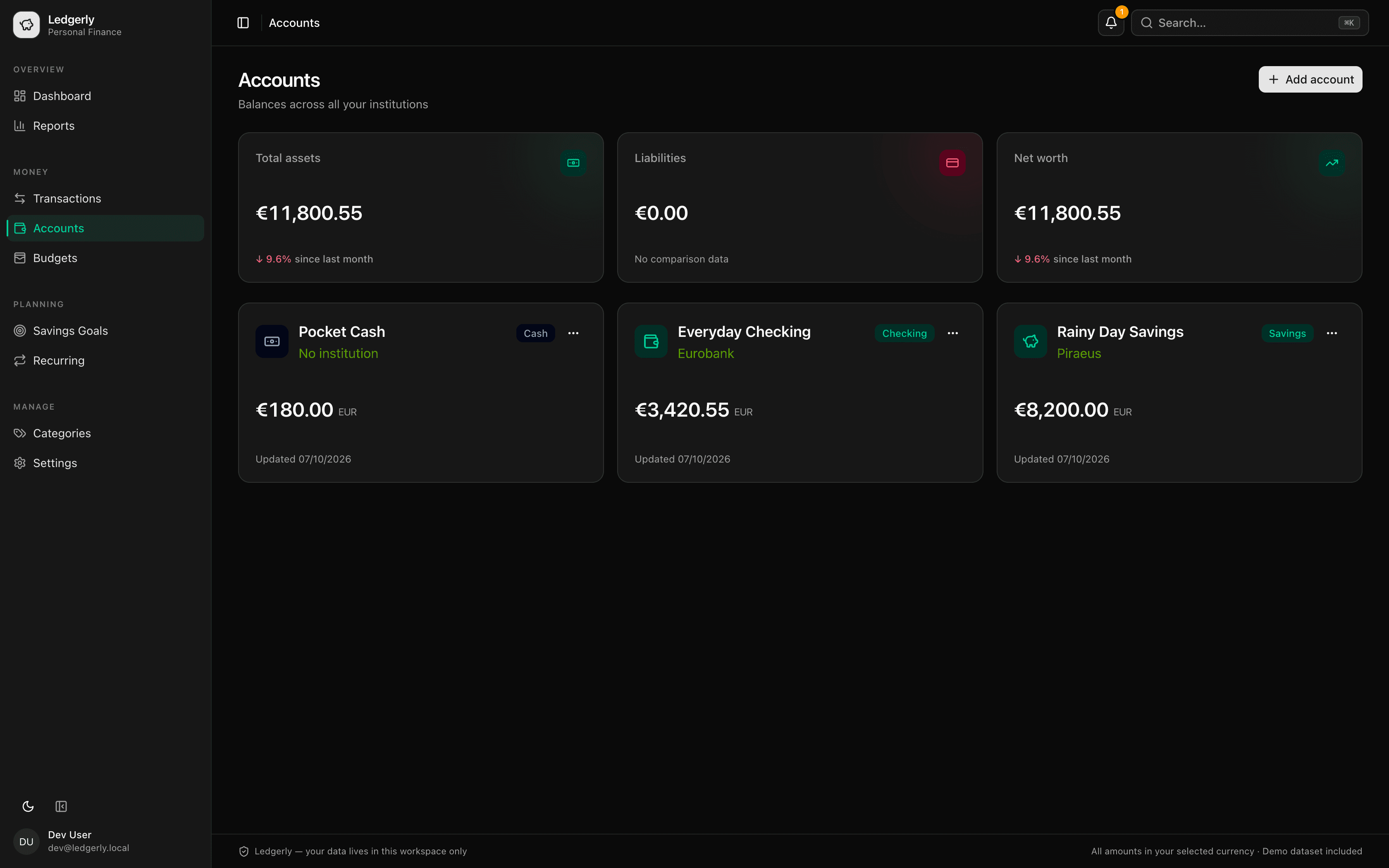Open Rainy Day Savings more options menu
Screen dimensions: 1389x868
pyautogui.click(x=1332, y=333)
